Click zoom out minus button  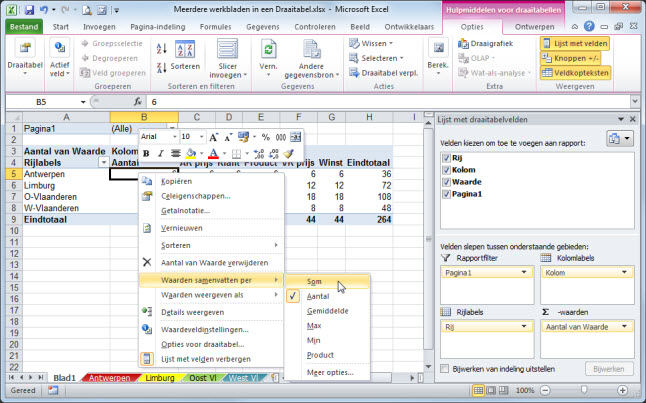pyautogui.click(x=545, y=390)
